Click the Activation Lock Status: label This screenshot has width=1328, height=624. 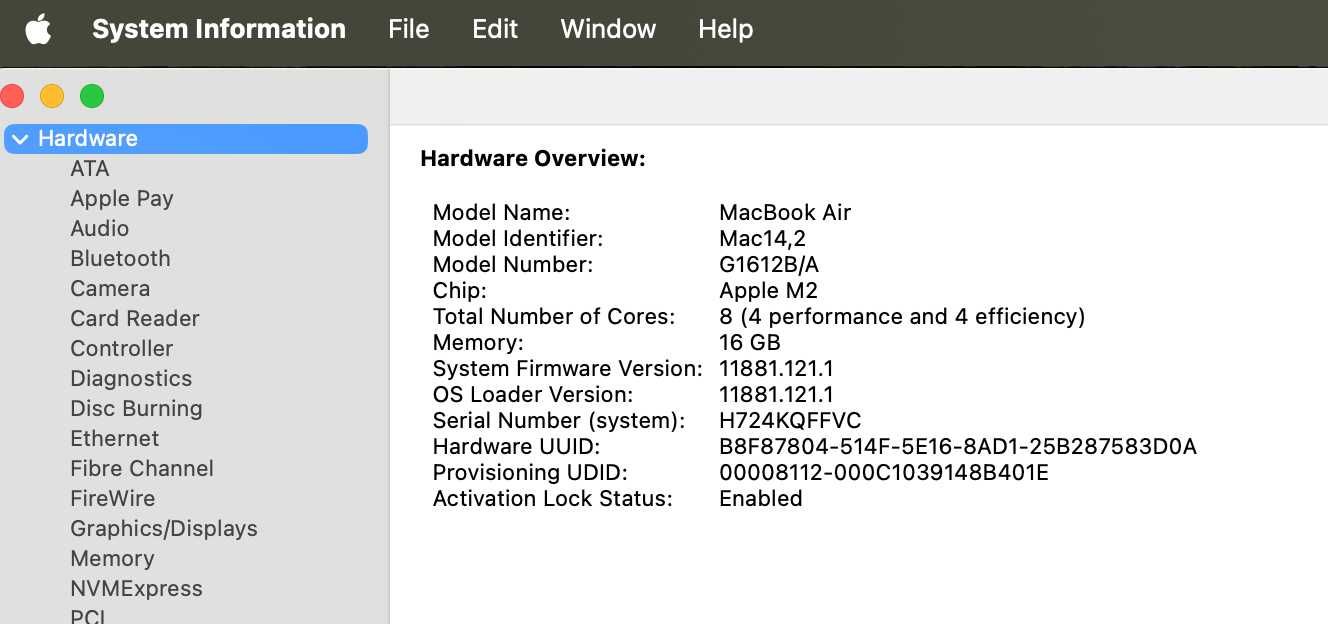(553, 498)
